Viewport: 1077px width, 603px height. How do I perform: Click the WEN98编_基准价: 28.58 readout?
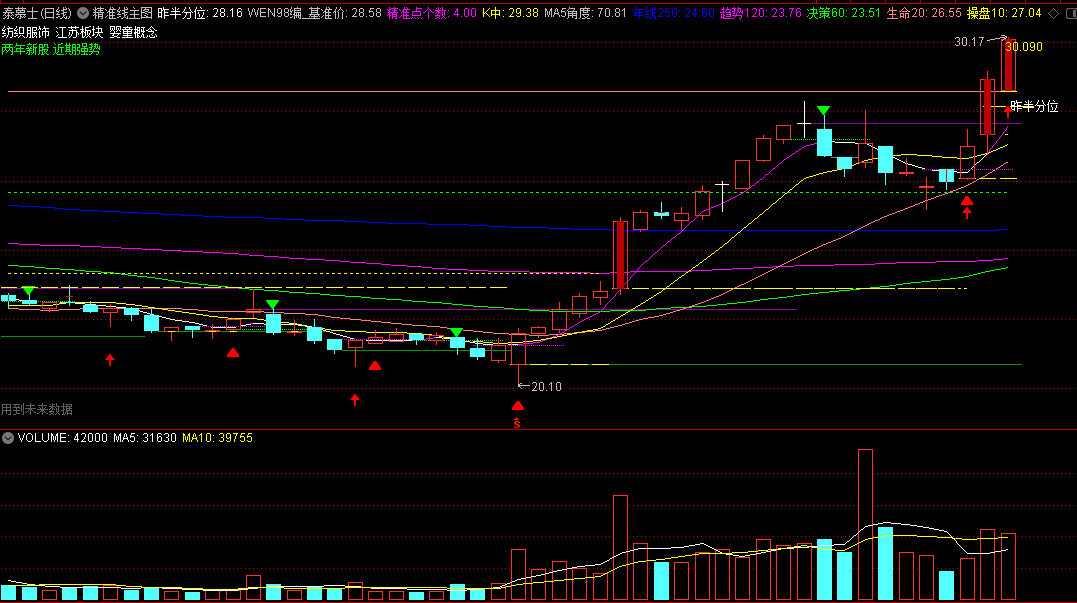[x=314, y=13]
